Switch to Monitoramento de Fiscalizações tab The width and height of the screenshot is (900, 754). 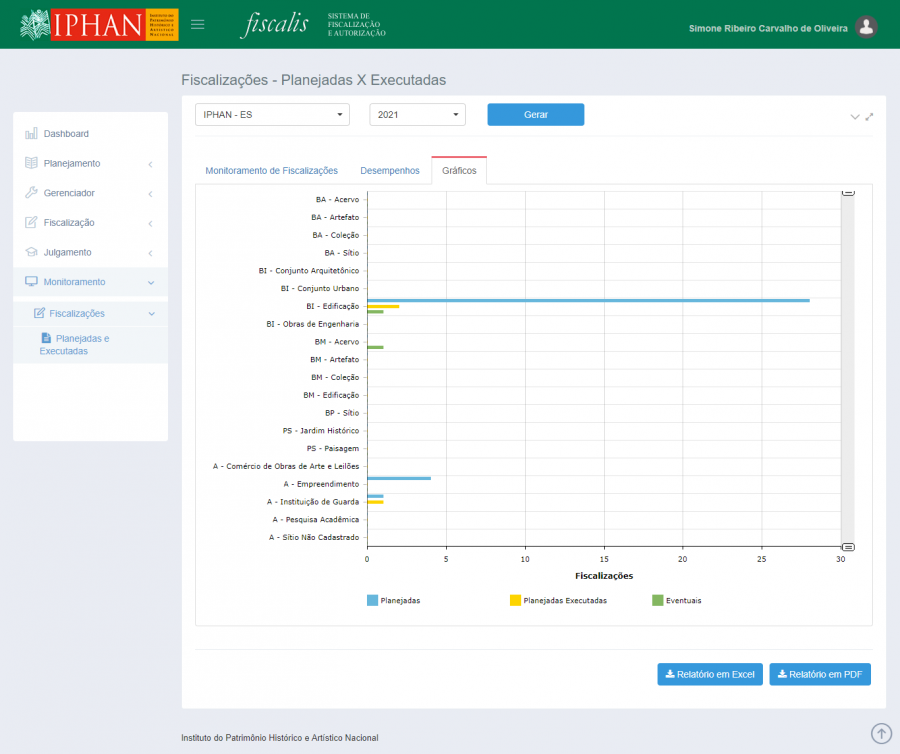pyautogui.click(x=271, y=171)
